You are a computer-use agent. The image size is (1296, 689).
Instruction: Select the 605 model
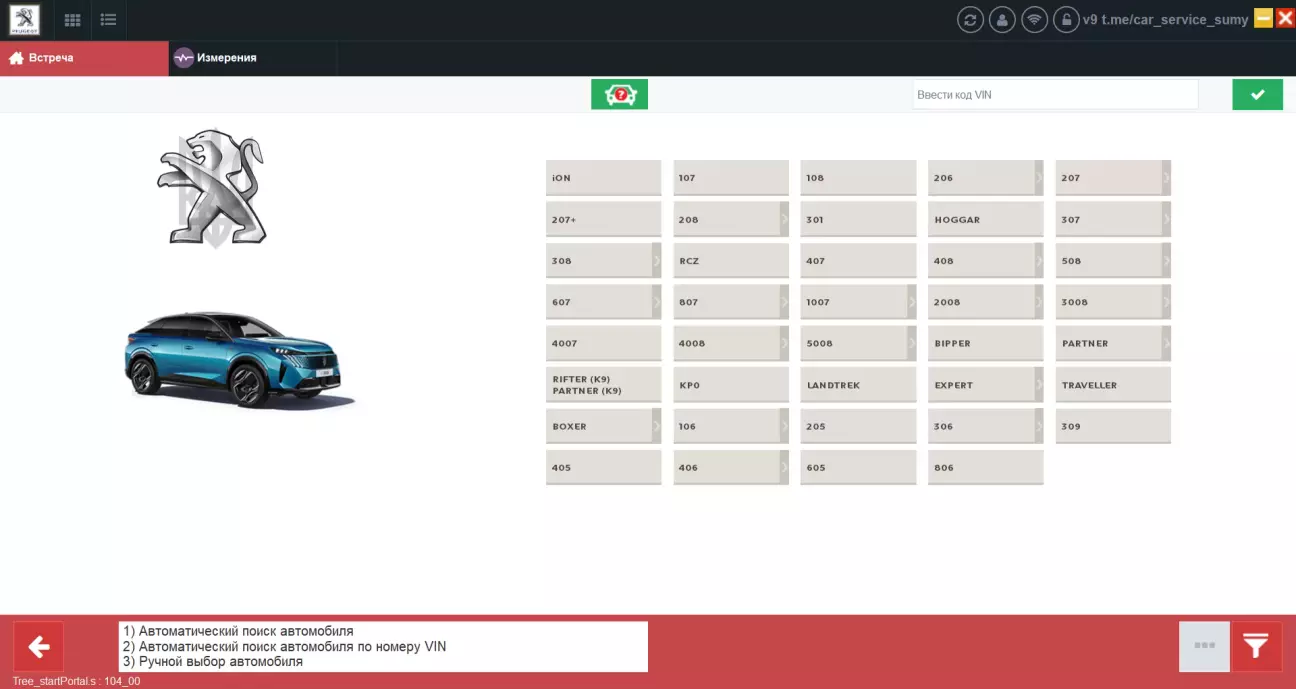(858, 468)
